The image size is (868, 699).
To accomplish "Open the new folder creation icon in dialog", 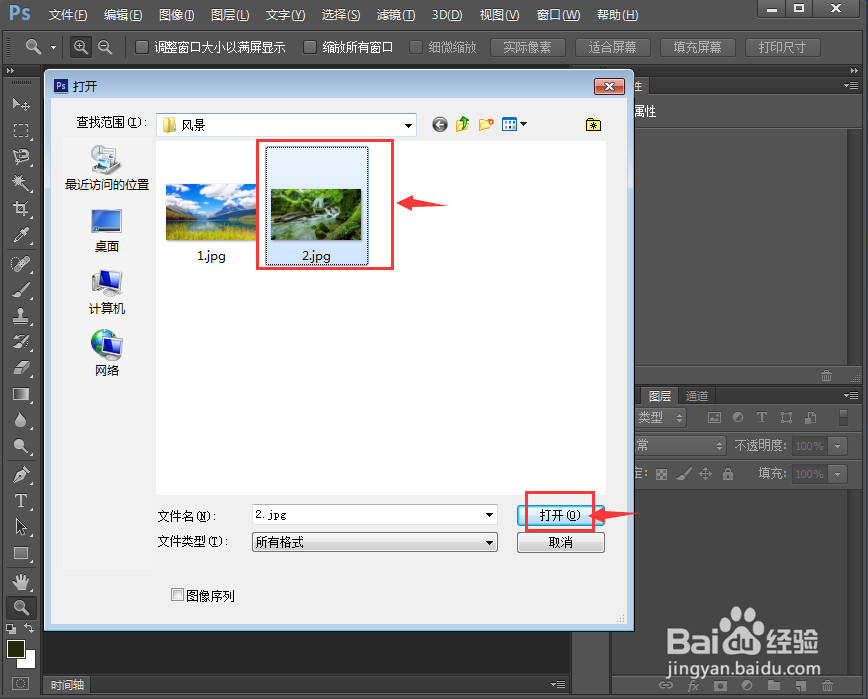I will pyautogui.click(x=486, y=124).
